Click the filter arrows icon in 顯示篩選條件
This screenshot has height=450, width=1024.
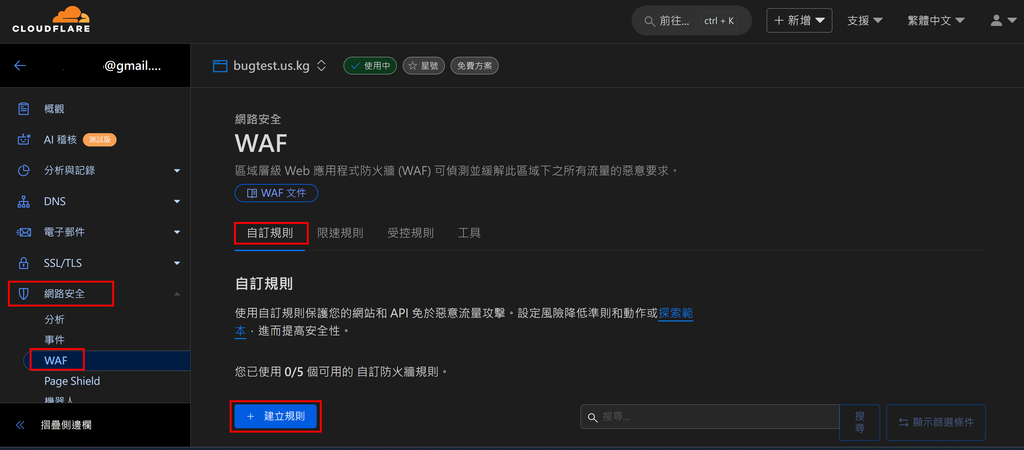(x=904, y=422)
